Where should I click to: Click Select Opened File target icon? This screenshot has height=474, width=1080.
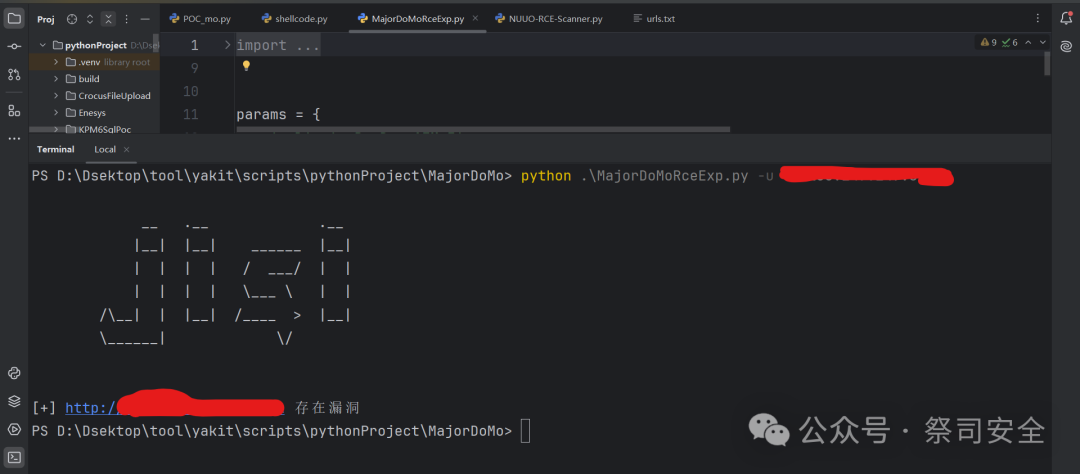[x=72, y=19]
